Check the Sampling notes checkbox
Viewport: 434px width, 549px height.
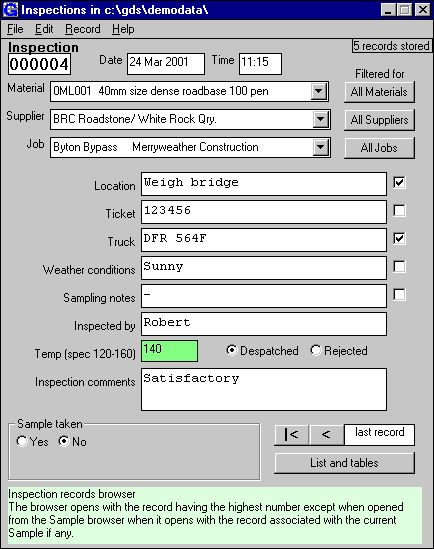pos(399,294)
